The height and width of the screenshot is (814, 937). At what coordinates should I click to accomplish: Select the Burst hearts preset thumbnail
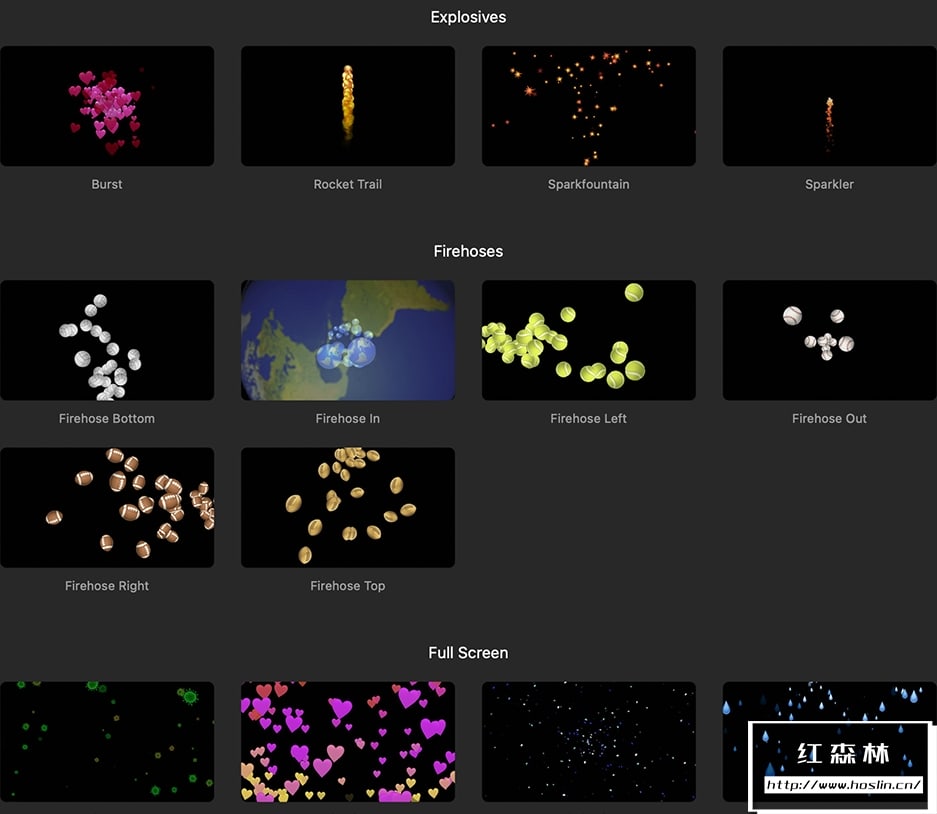point(107,106)
